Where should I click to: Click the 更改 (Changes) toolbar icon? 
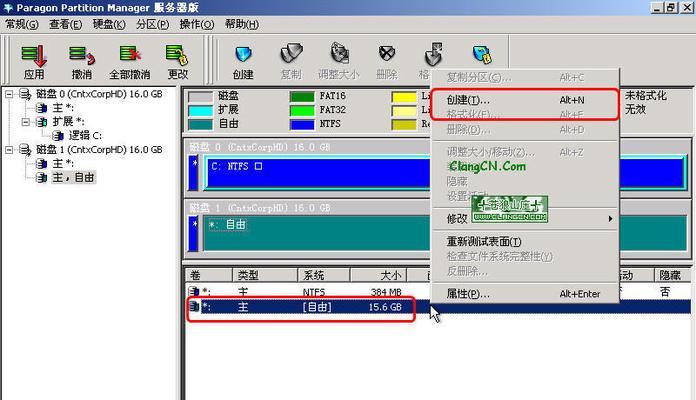point(177,55)
